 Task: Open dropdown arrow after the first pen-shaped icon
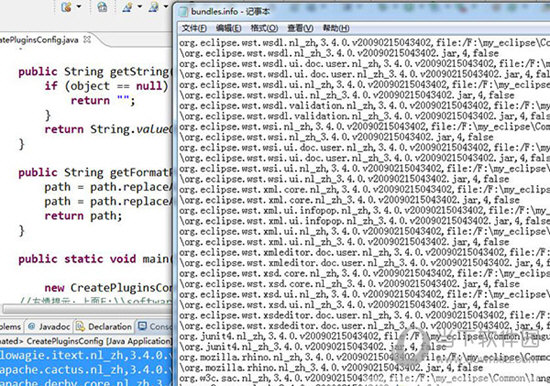[x=140, y=6]
